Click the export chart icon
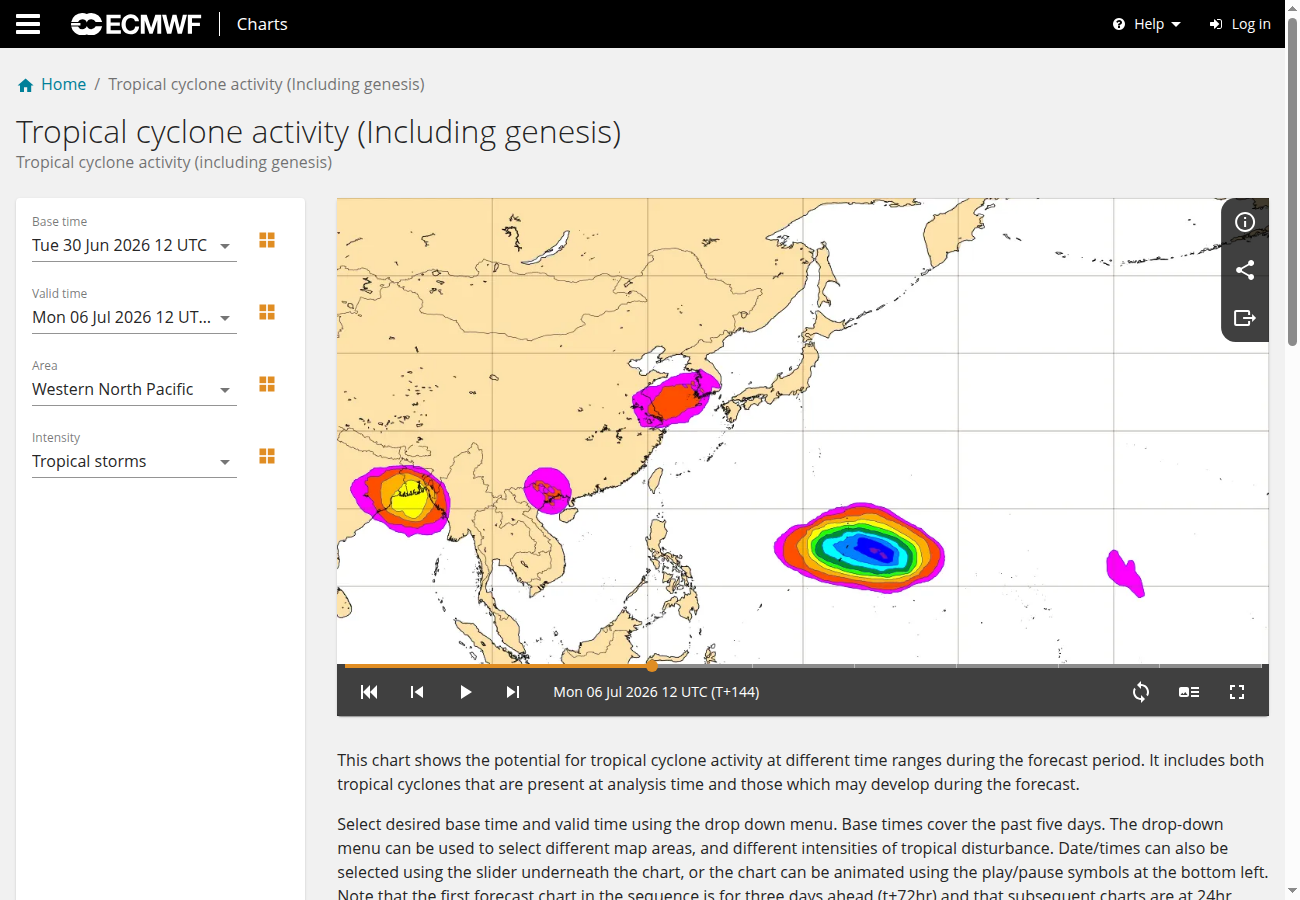Viewport: 1300px width, 900px height. point(1245,318)
